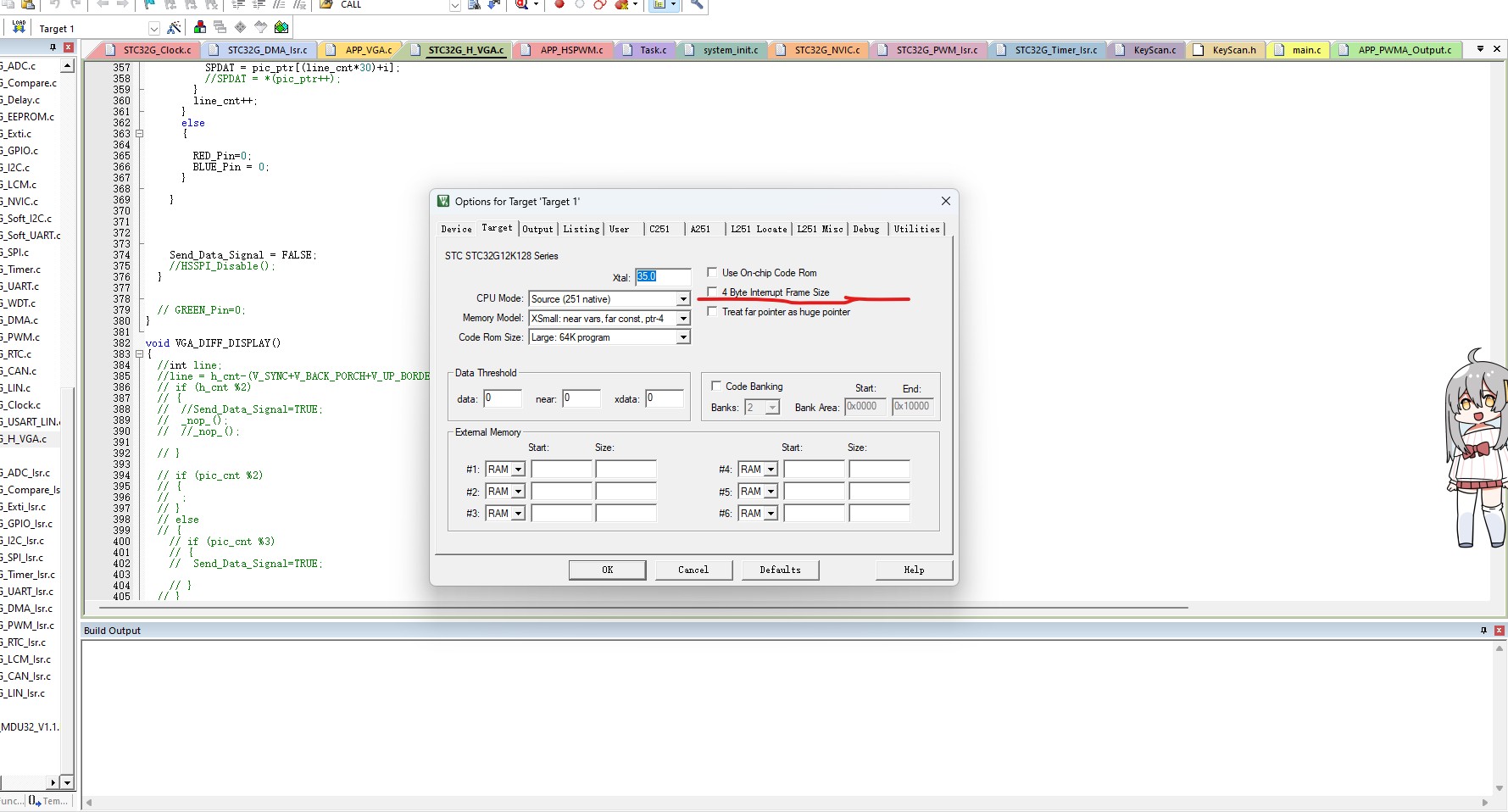Click Manage Project Items colored blocks icon
The height and width of the screenshot is (812, 1508).
[x=200, y=28]
